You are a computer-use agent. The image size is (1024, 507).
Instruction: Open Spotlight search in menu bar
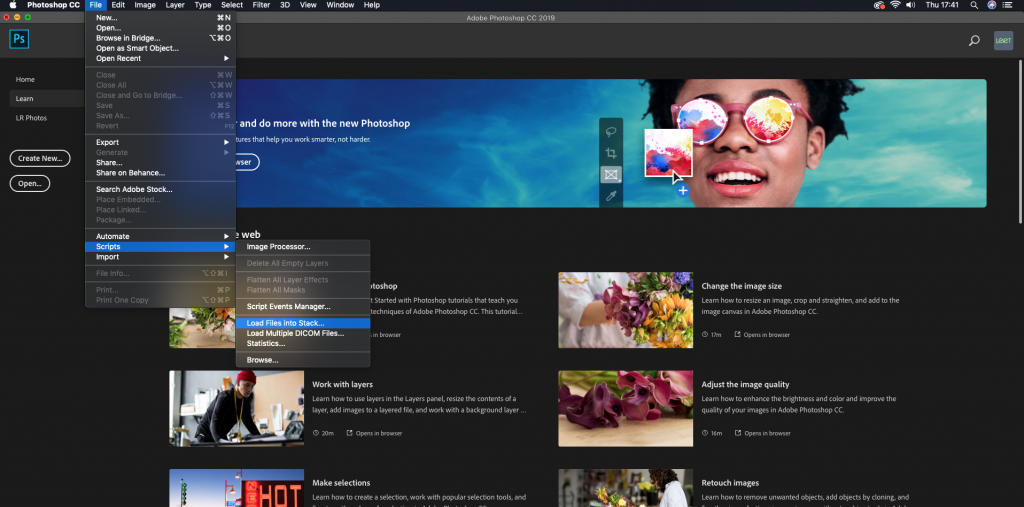tap(974, 5)
